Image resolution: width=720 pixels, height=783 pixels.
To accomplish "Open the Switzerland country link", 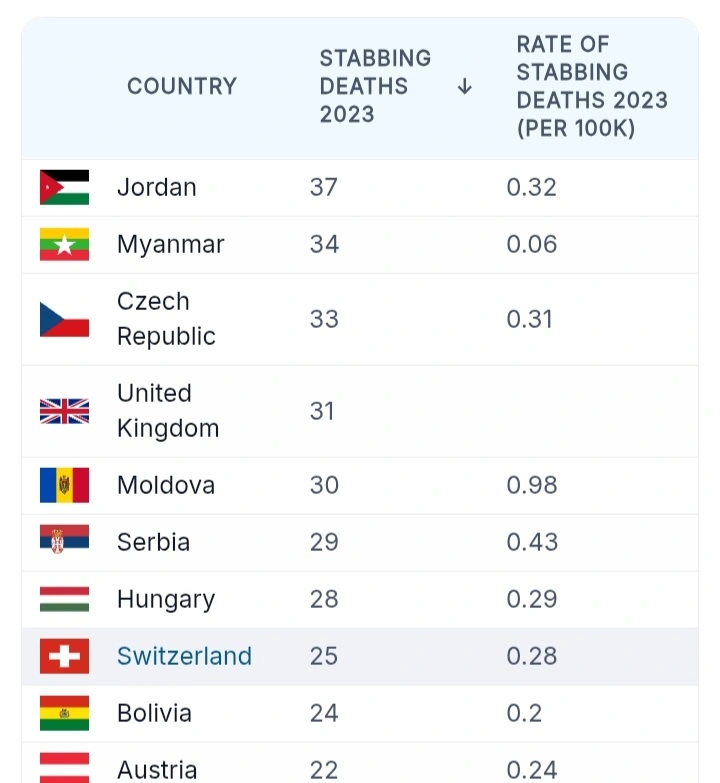I will point(184,656).
